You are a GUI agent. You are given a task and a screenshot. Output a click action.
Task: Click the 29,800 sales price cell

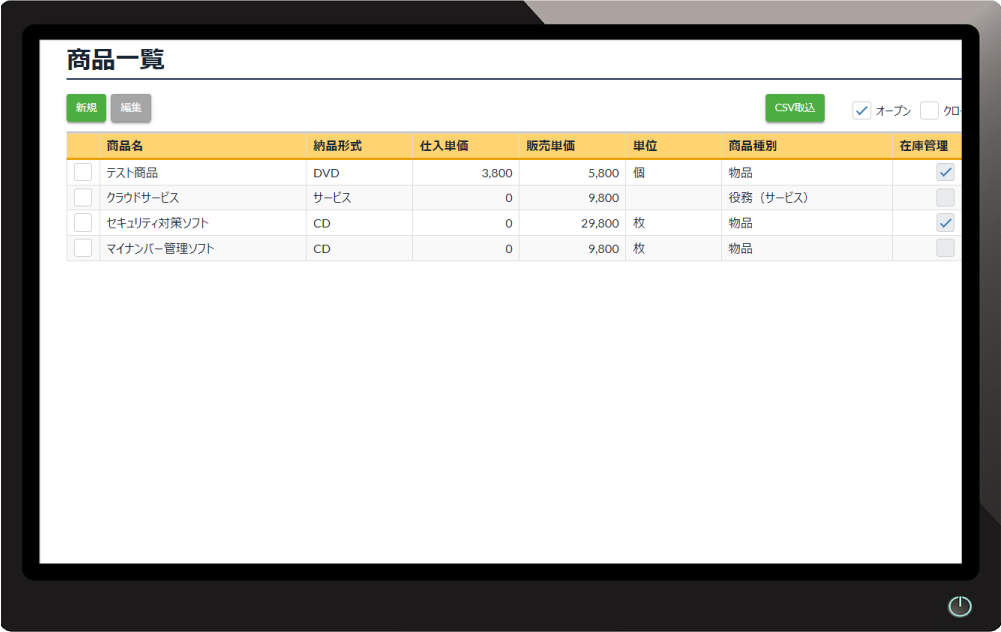point(599,223)
